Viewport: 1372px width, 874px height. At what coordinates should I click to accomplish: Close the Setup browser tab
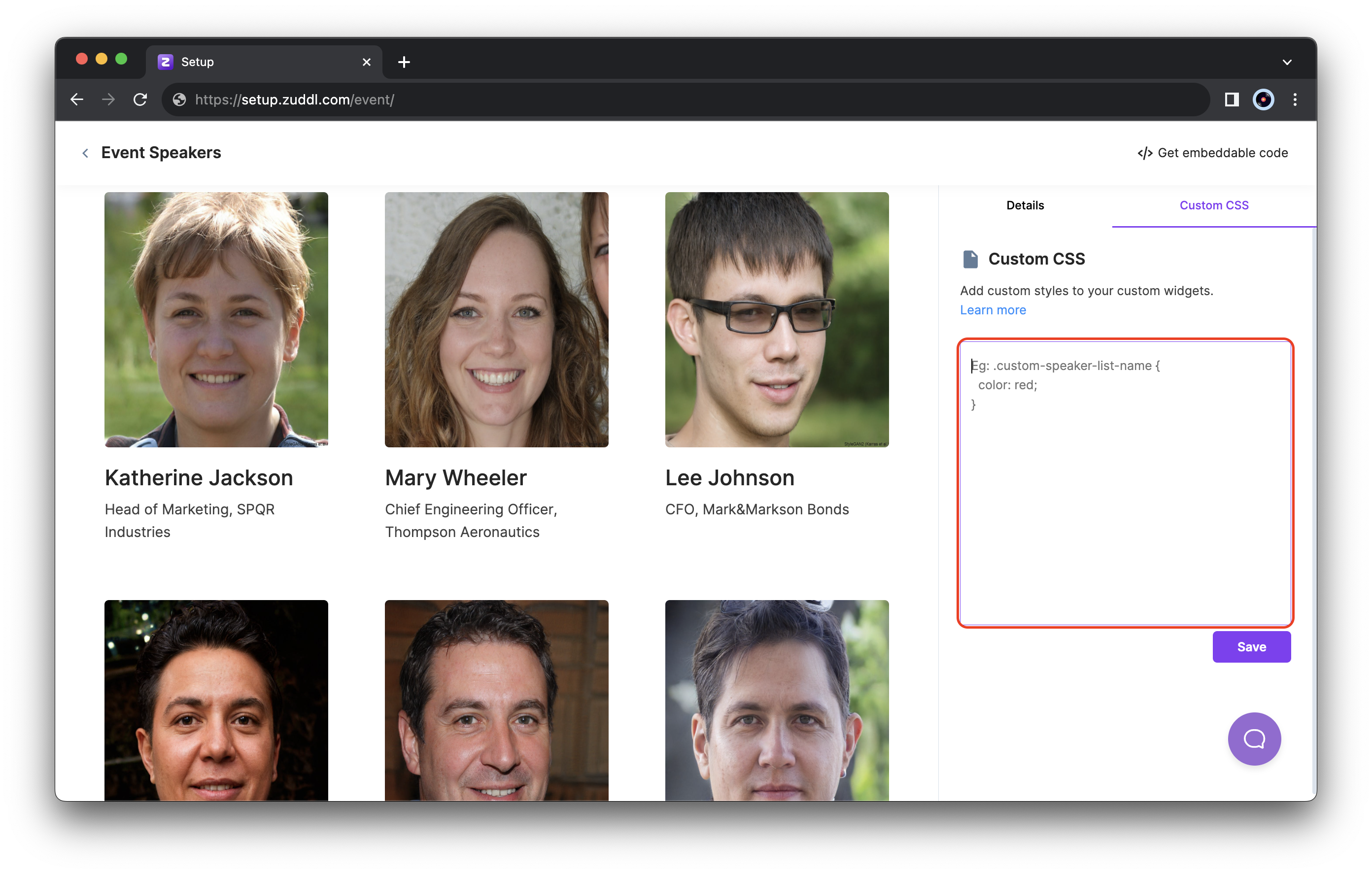(x=366, y=62)
